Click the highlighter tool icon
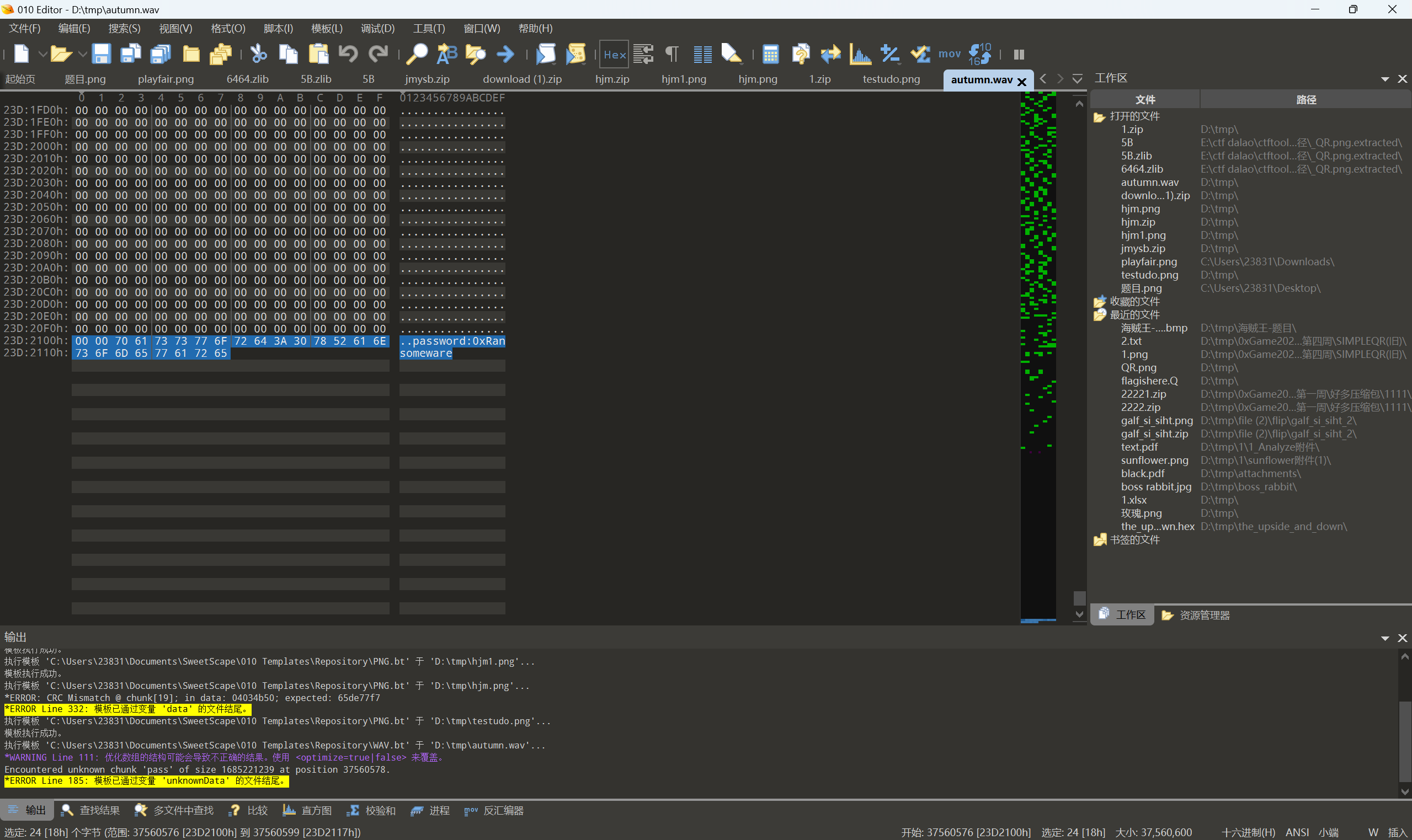 (732, 55)
